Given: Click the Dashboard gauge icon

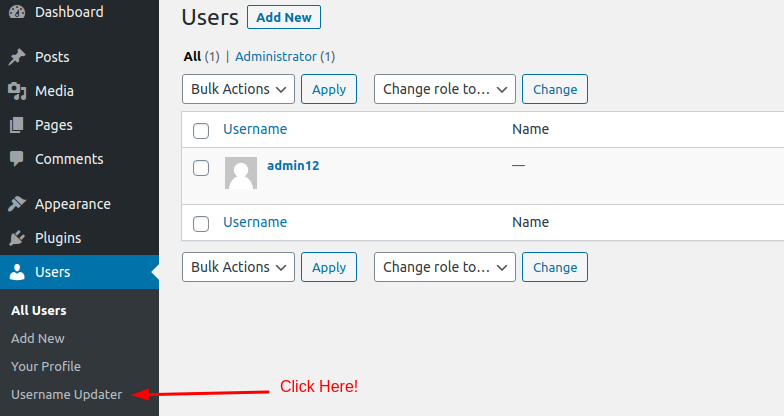Looking at the screenshot, I should click(17, 12).
